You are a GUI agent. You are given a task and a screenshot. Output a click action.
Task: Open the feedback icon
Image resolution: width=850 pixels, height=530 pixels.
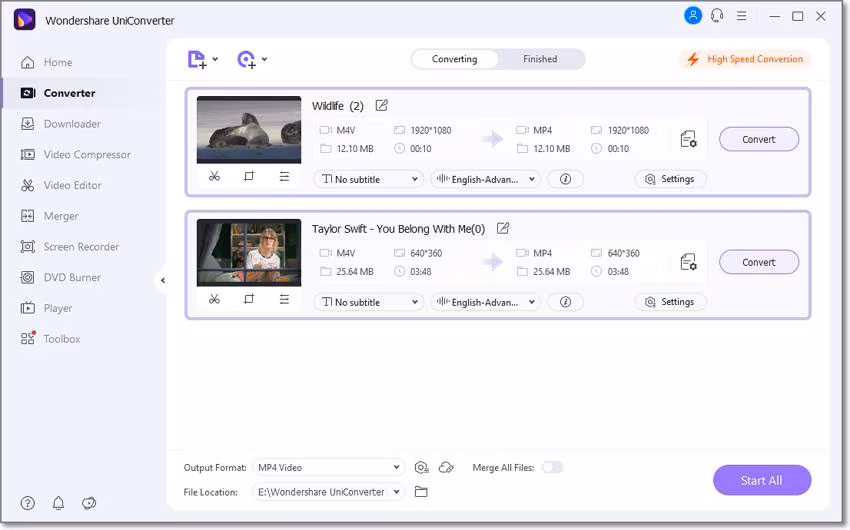(89, 503)
